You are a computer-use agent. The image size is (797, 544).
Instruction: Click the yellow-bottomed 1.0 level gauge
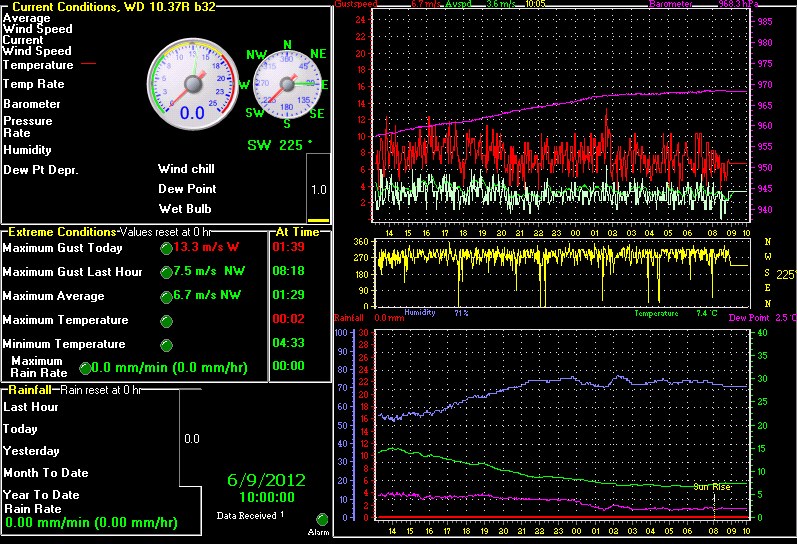tap(318, 190)
